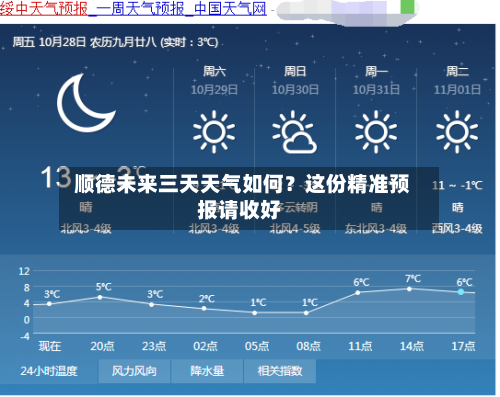Select the 现在 chart data point
This screenshot has height=397, width=500.
pyautogui.click(x=49, y=304)
